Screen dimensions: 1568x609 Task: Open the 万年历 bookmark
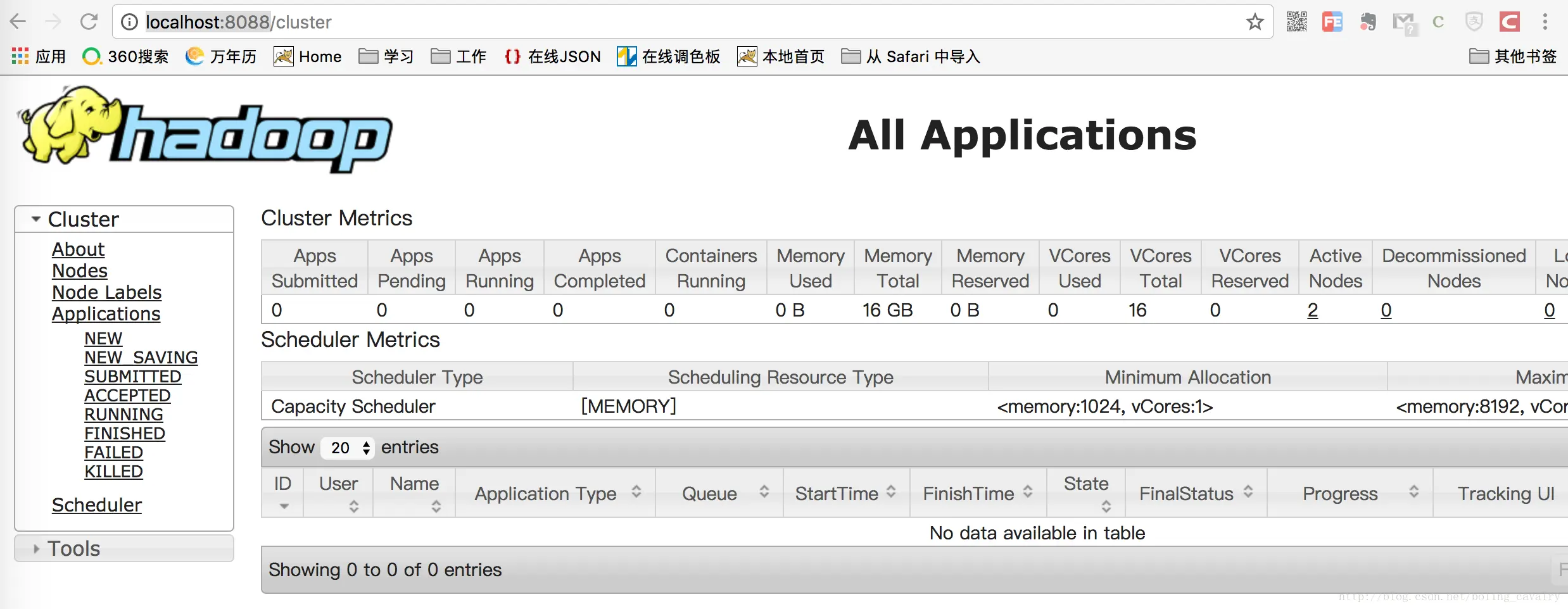point(221,56)
